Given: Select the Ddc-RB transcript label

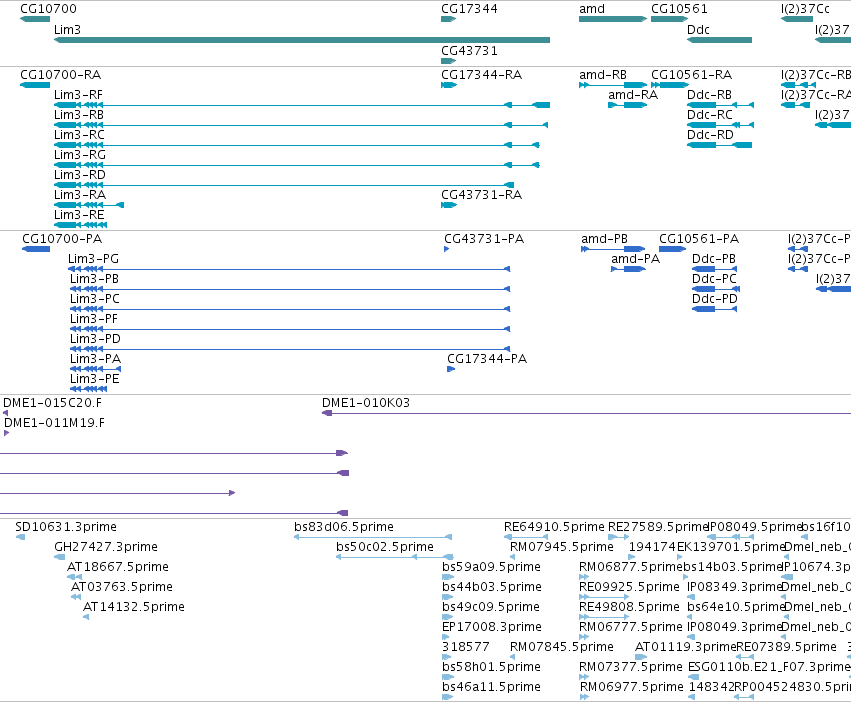Looking at the screenshot, I should (709, 94).
